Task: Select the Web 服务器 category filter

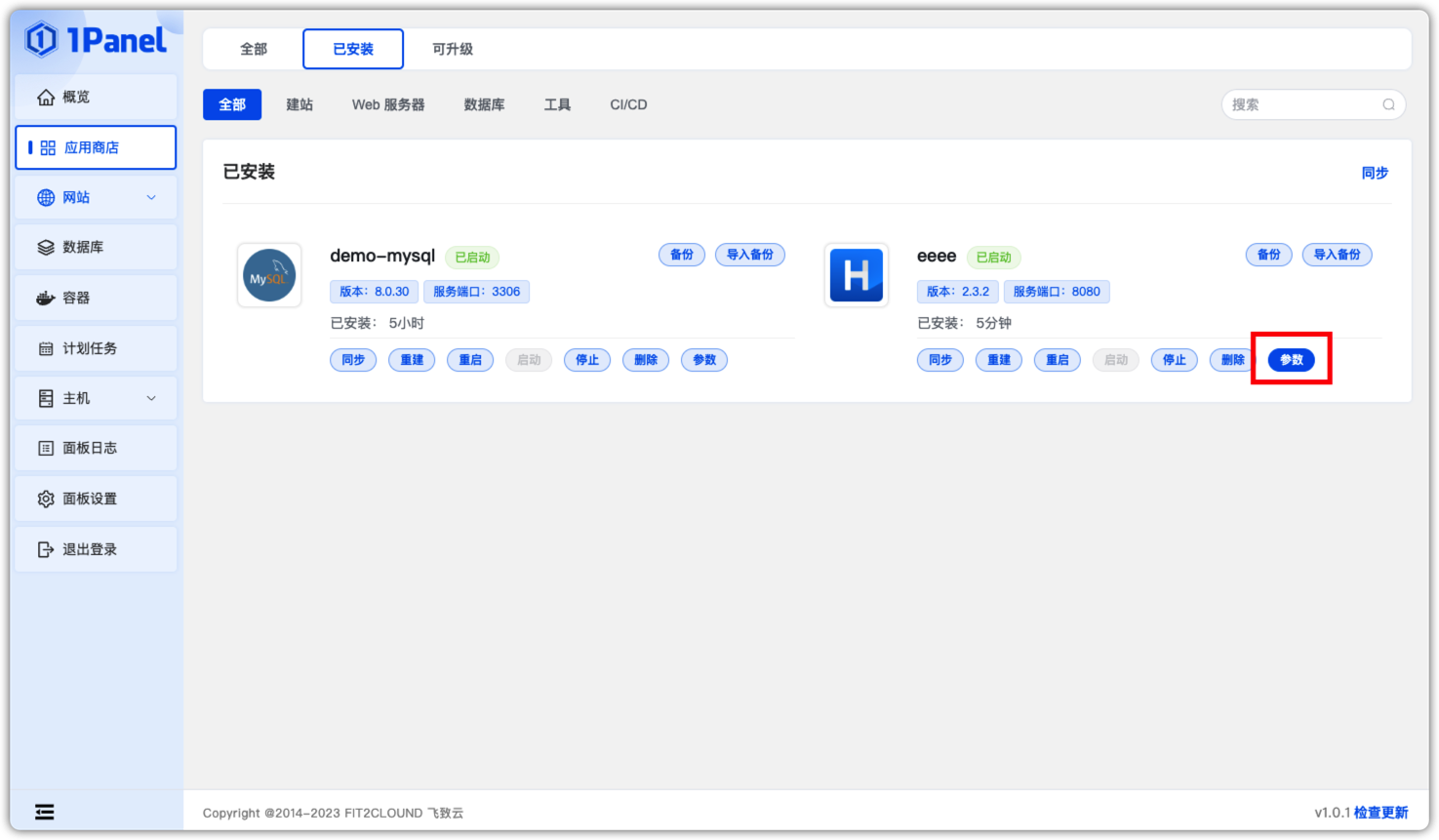Action: click(x=388, y=104)
